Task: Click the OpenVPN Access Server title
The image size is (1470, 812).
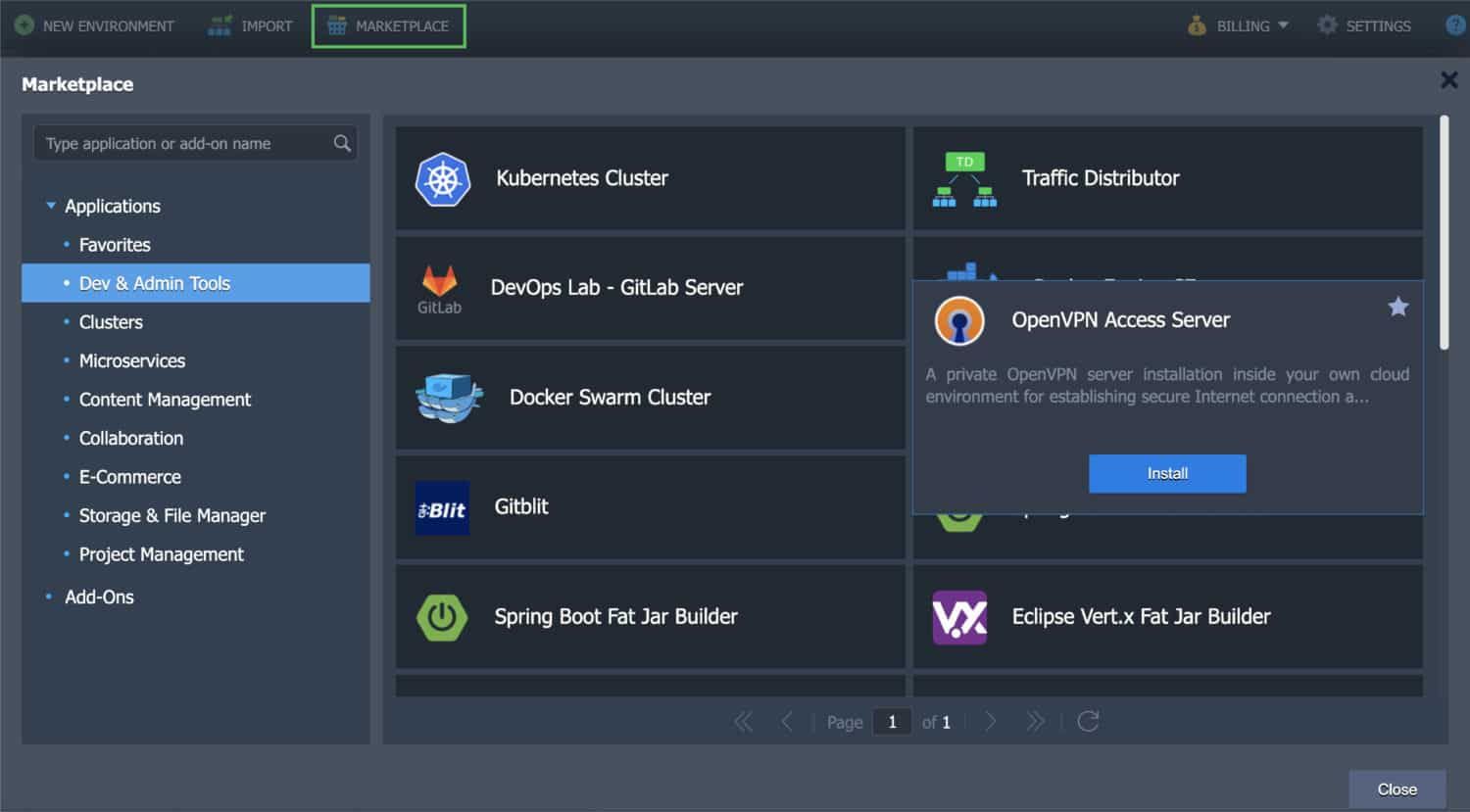Action: point(1120,320)
